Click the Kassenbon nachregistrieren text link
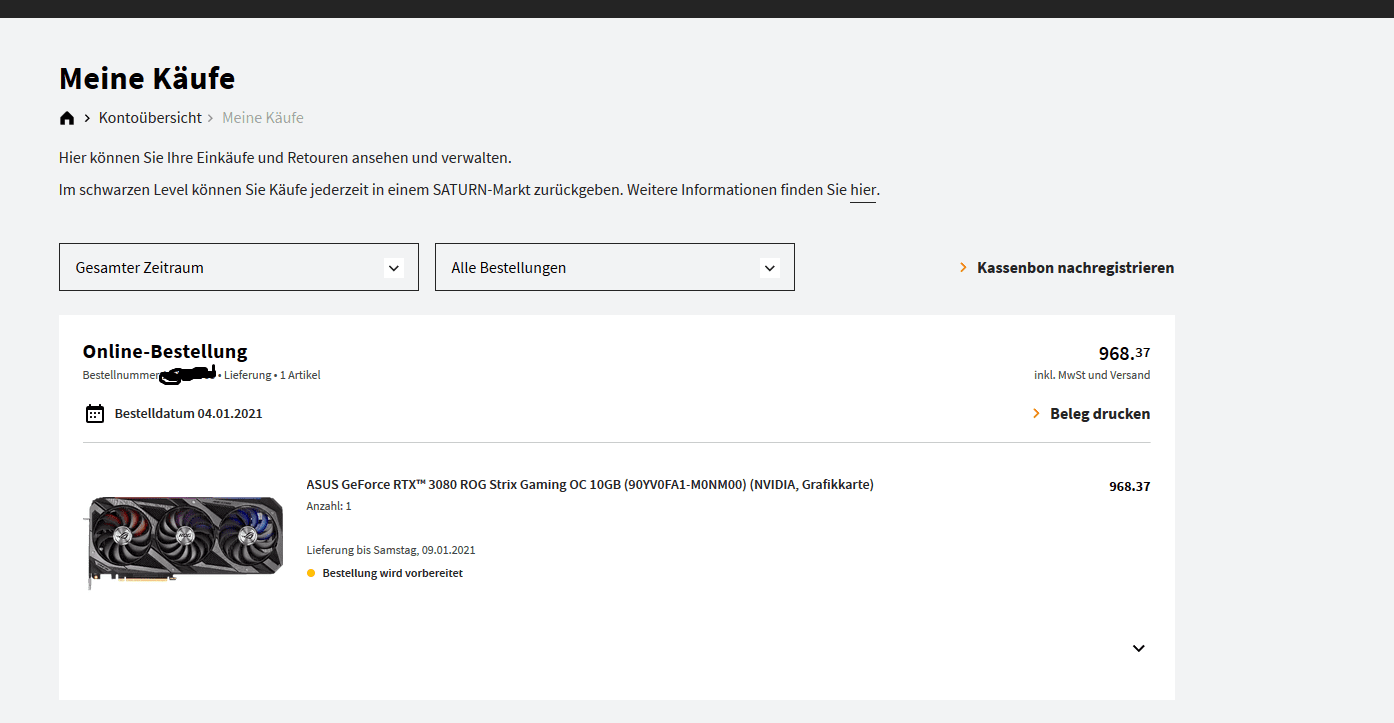Viewport: 1394px width, 723px height. click(1075, 267)
